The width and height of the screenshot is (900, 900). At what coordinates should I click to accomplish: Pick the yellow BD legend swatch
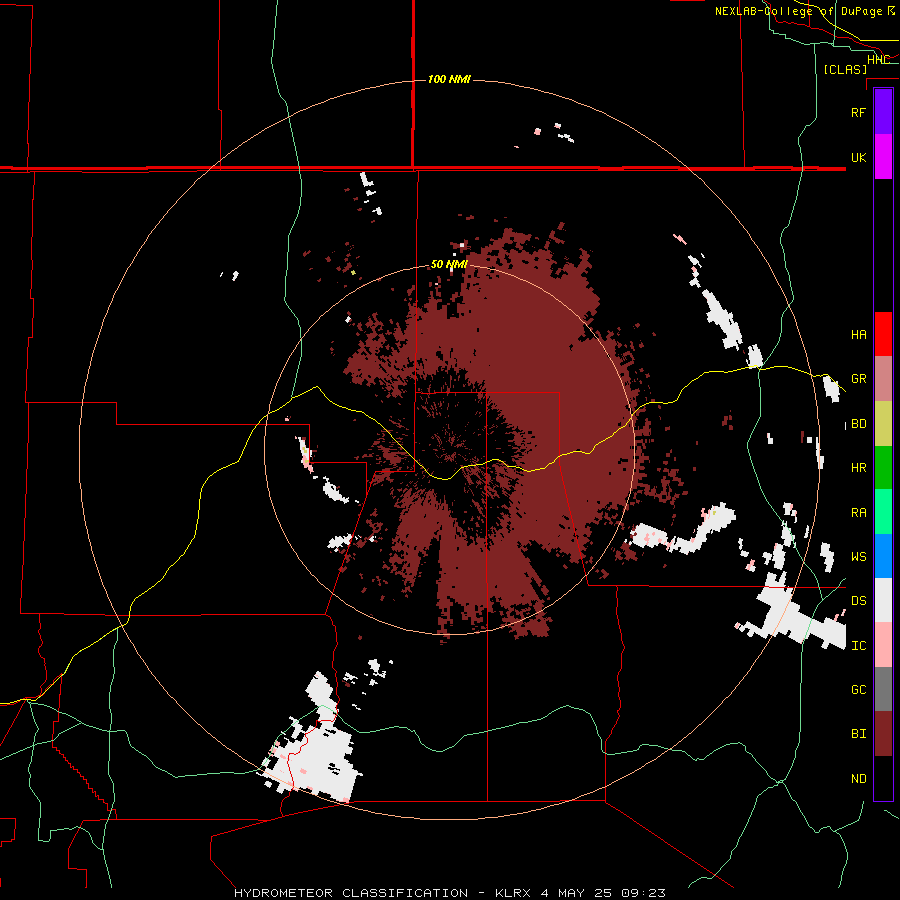[x=883, y=424]
